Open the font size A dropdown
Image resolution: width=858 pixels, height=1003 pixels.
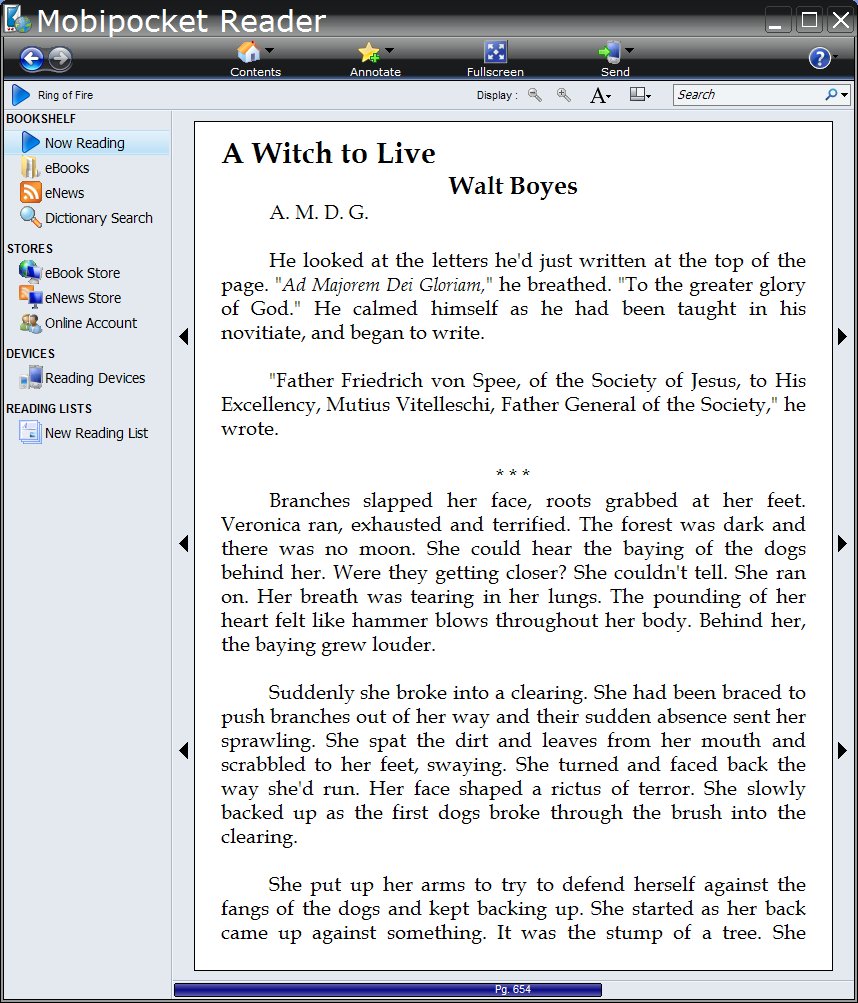[x=600, y=95]
